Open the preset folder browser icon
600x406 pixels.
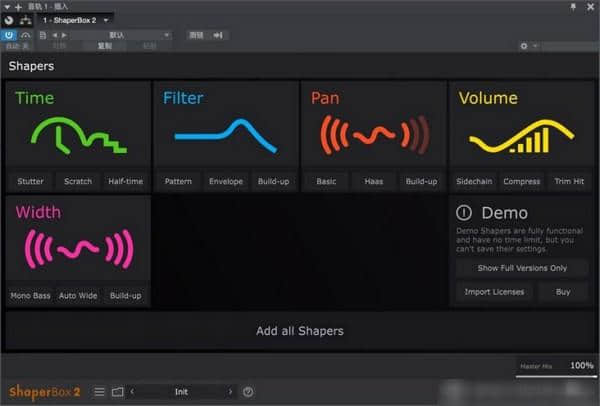(x=117, y=391)
